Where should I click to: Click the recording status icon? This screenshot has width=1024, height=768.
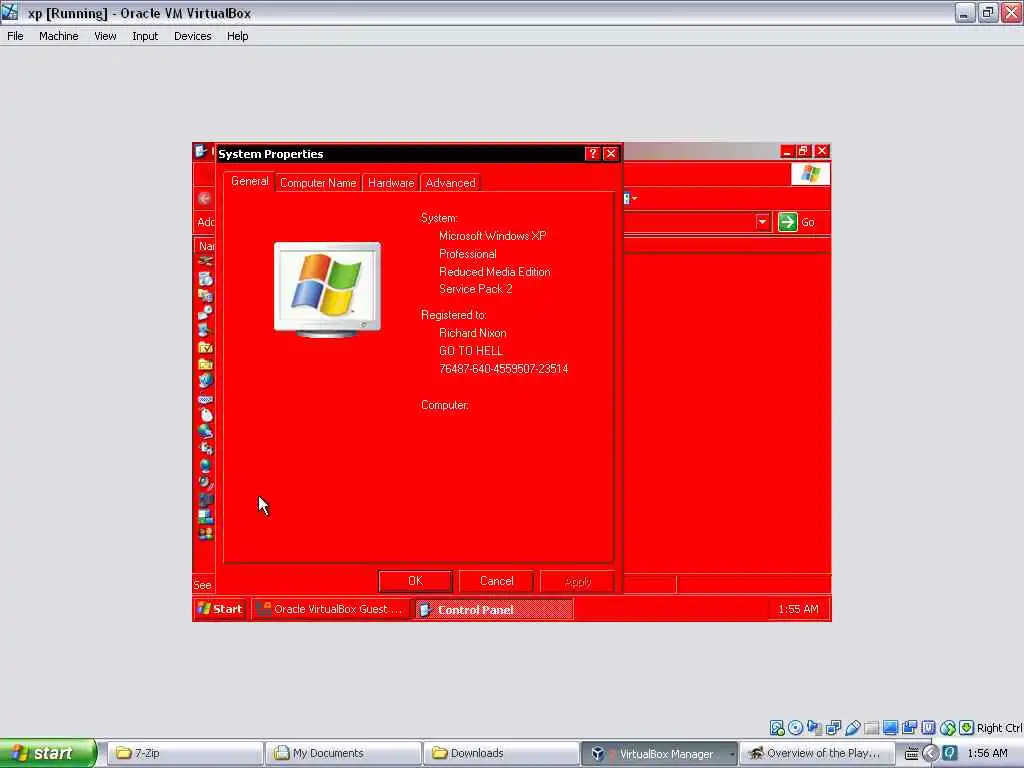[909, 728]
